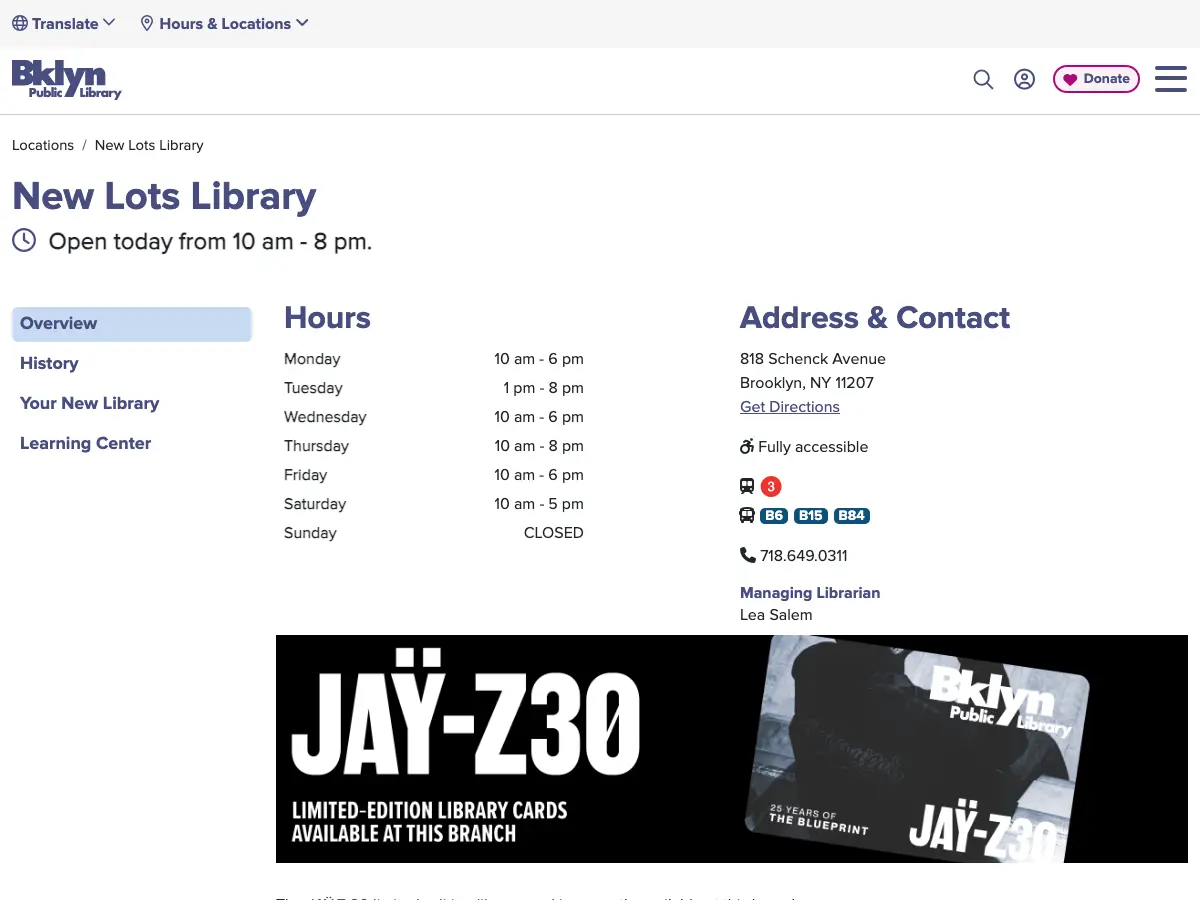
Task: Click phone number 718.649.0311
Action: coord(804,556)
